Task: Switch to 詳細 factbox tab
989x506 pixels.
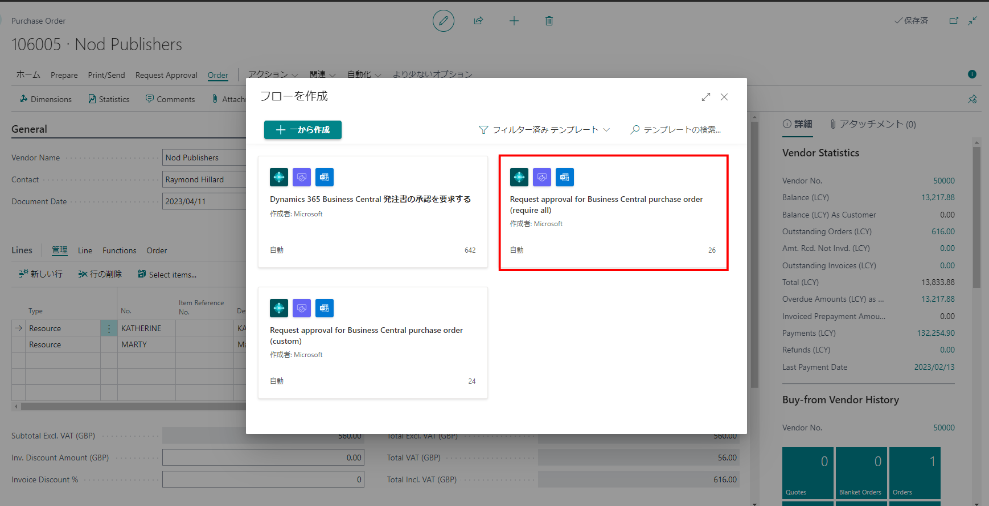Action: point(797,124)
